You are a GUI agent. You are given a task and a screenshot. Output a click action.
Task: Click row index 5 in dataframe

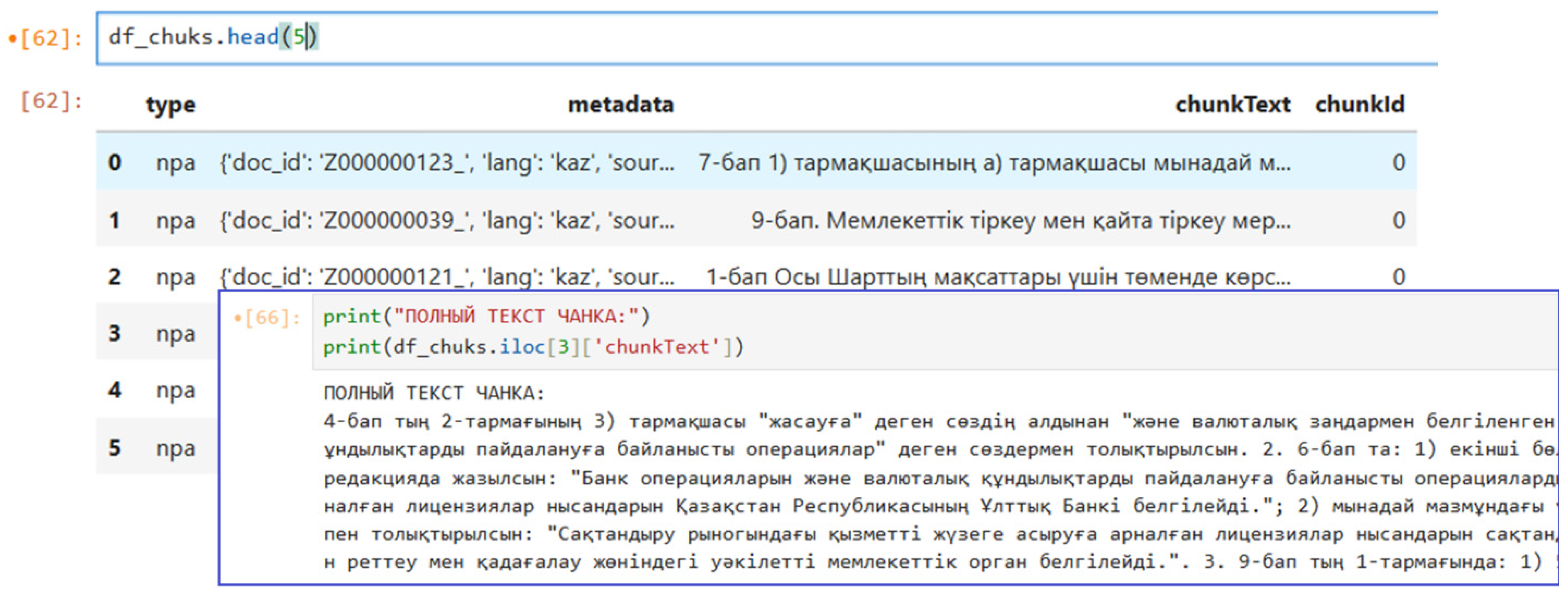click(x=114, y=449)
